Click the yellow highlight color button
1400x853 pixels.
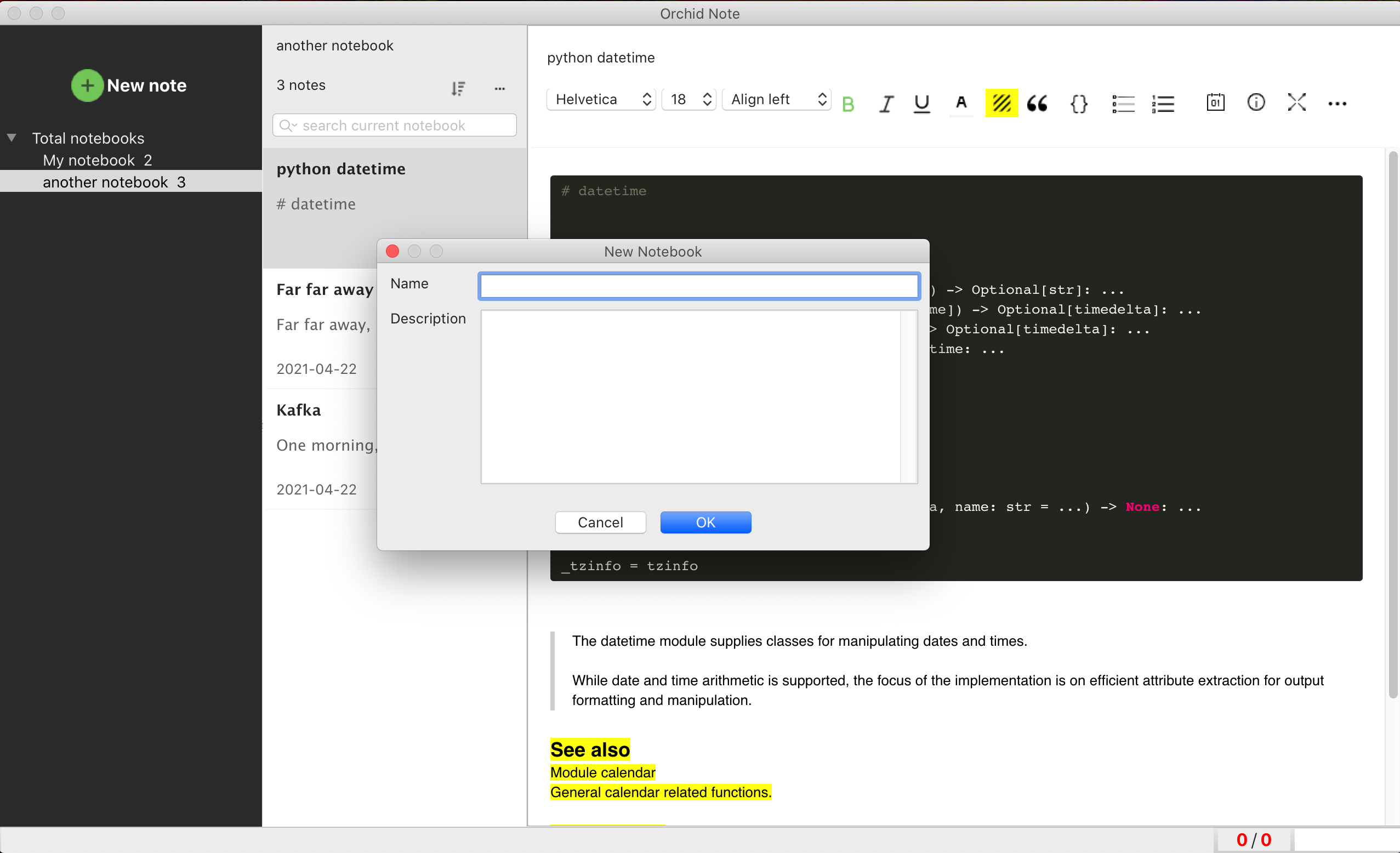(1001, 104)
